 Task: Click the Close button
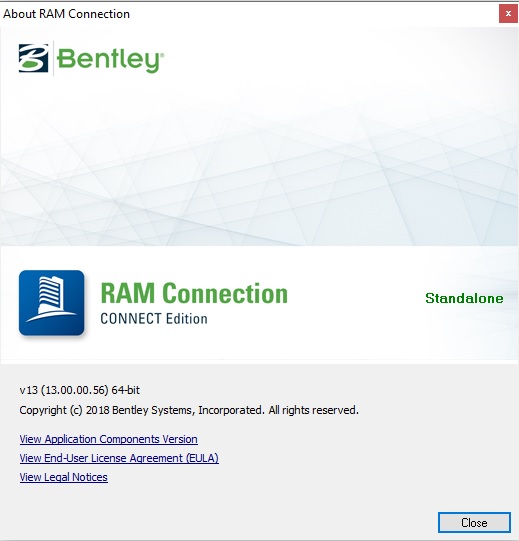coord(474,522)
